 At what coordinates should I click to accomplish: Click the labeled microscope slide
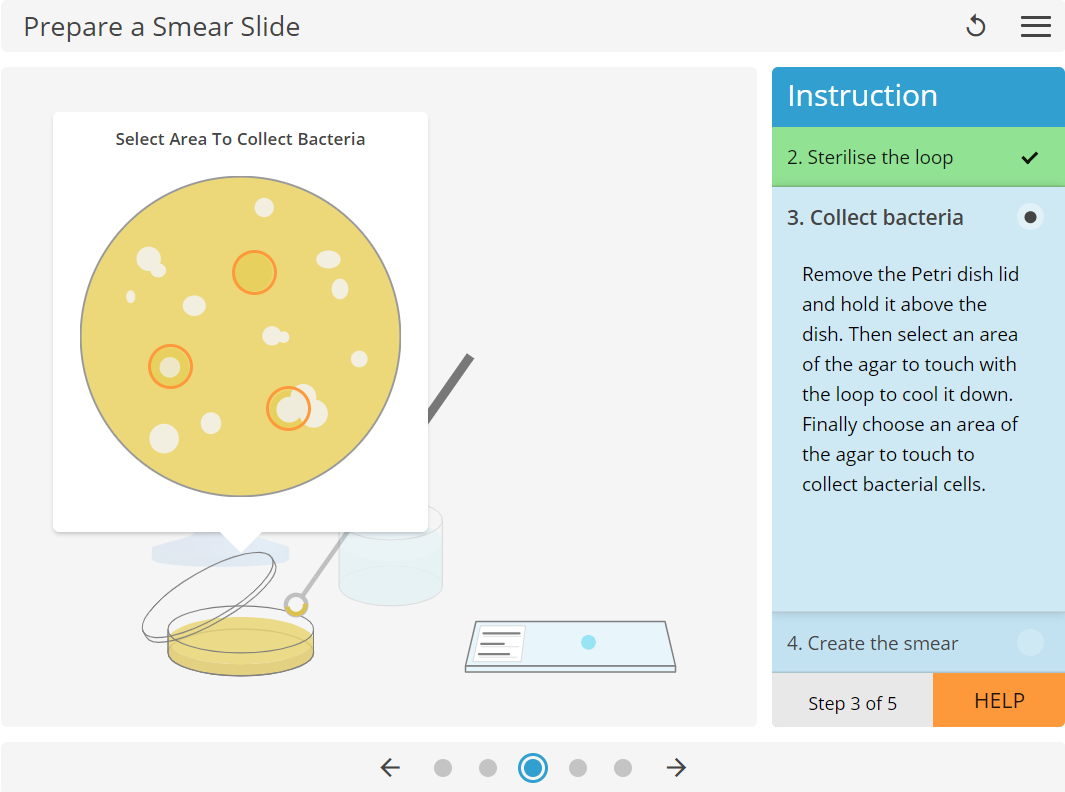[570, 646]
